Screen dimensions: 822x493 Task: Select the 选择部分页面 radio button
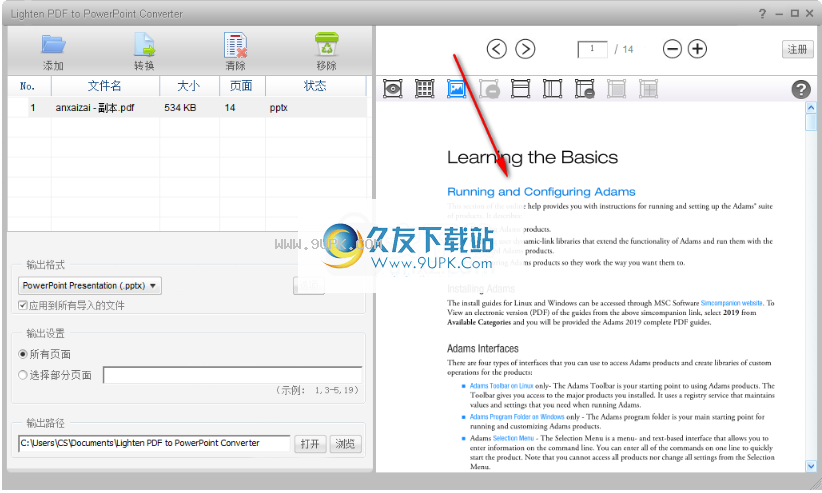point(23,375)
